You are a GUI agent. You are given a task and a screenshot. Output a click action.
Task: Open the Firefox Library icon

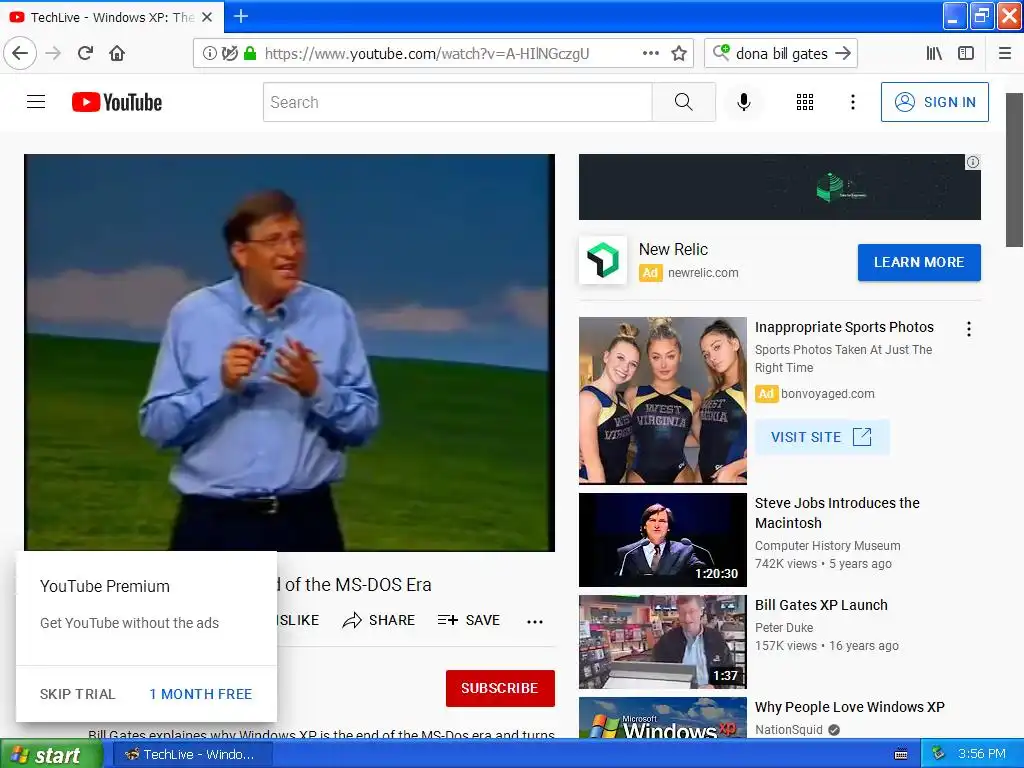[934, 54]
